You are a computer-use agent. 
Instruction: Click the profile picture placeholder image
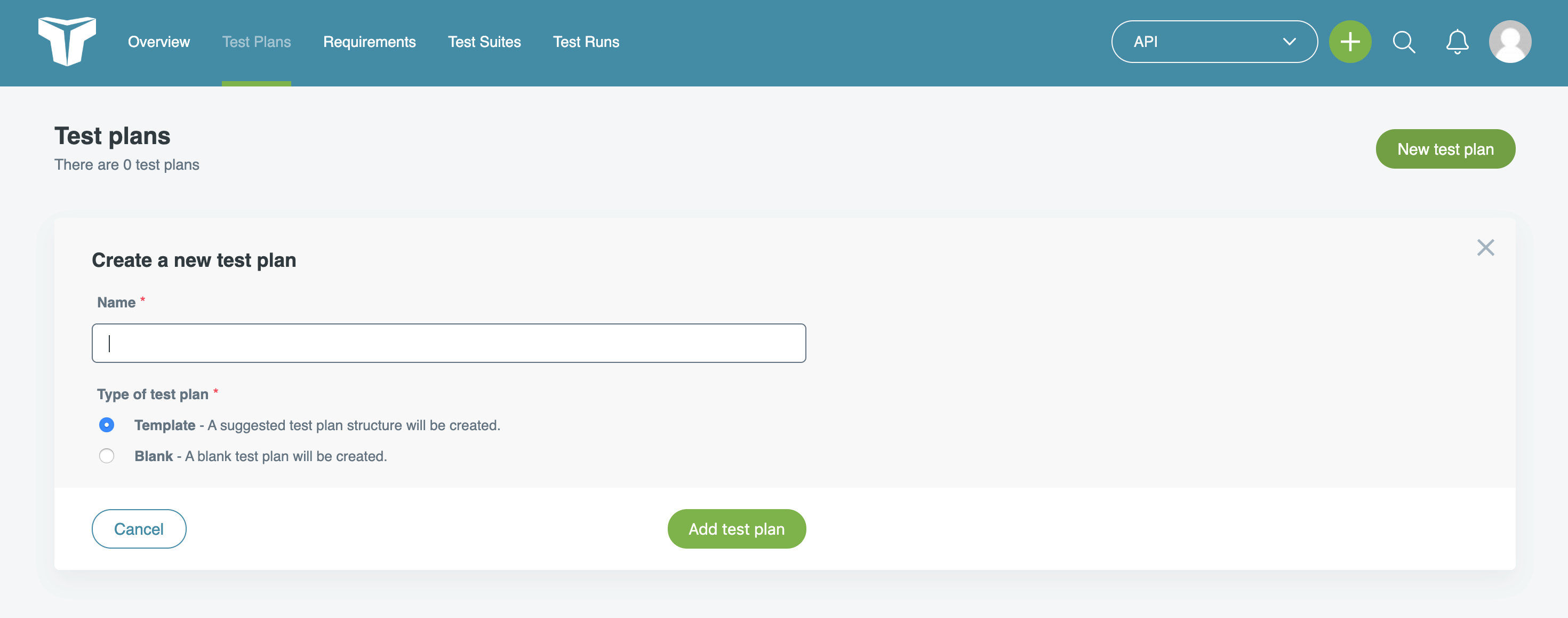1510,42
